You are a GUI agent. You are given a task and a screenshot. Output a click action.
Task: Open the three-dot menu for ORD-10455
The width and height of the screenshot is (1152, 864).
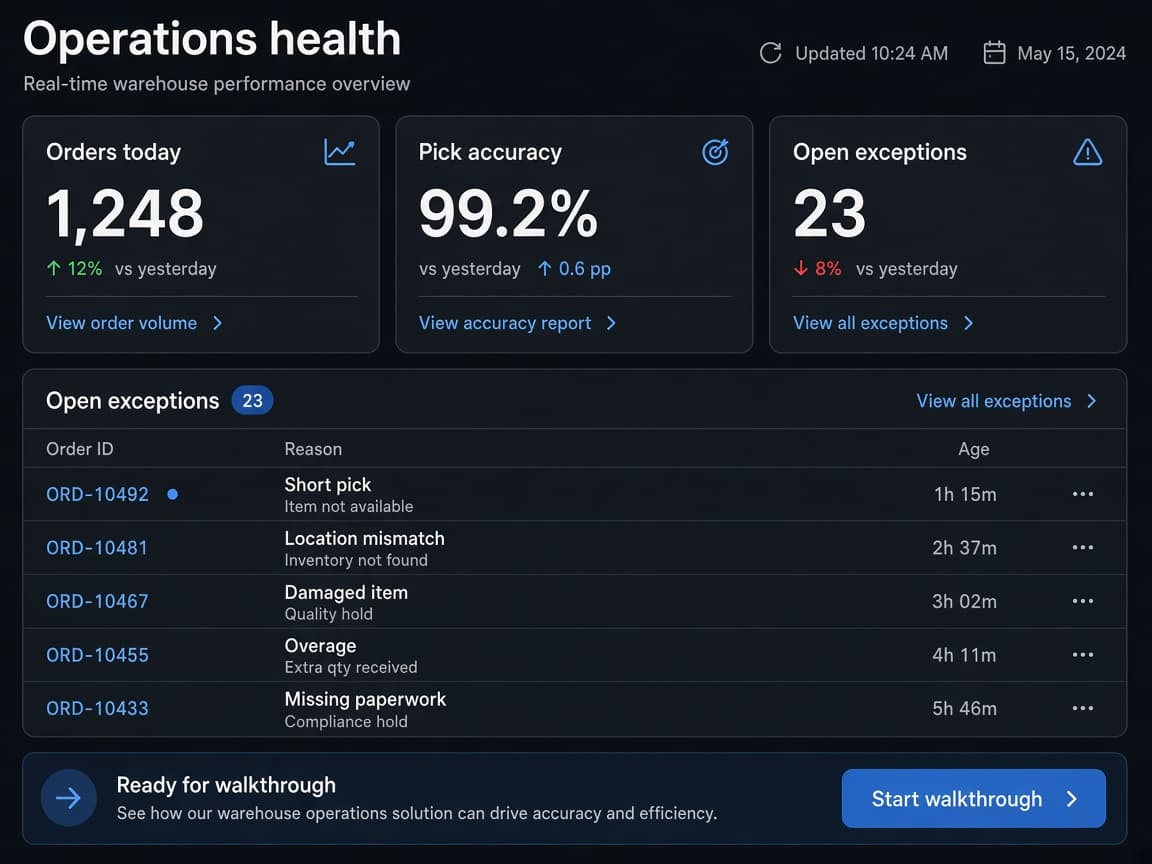1083,655
